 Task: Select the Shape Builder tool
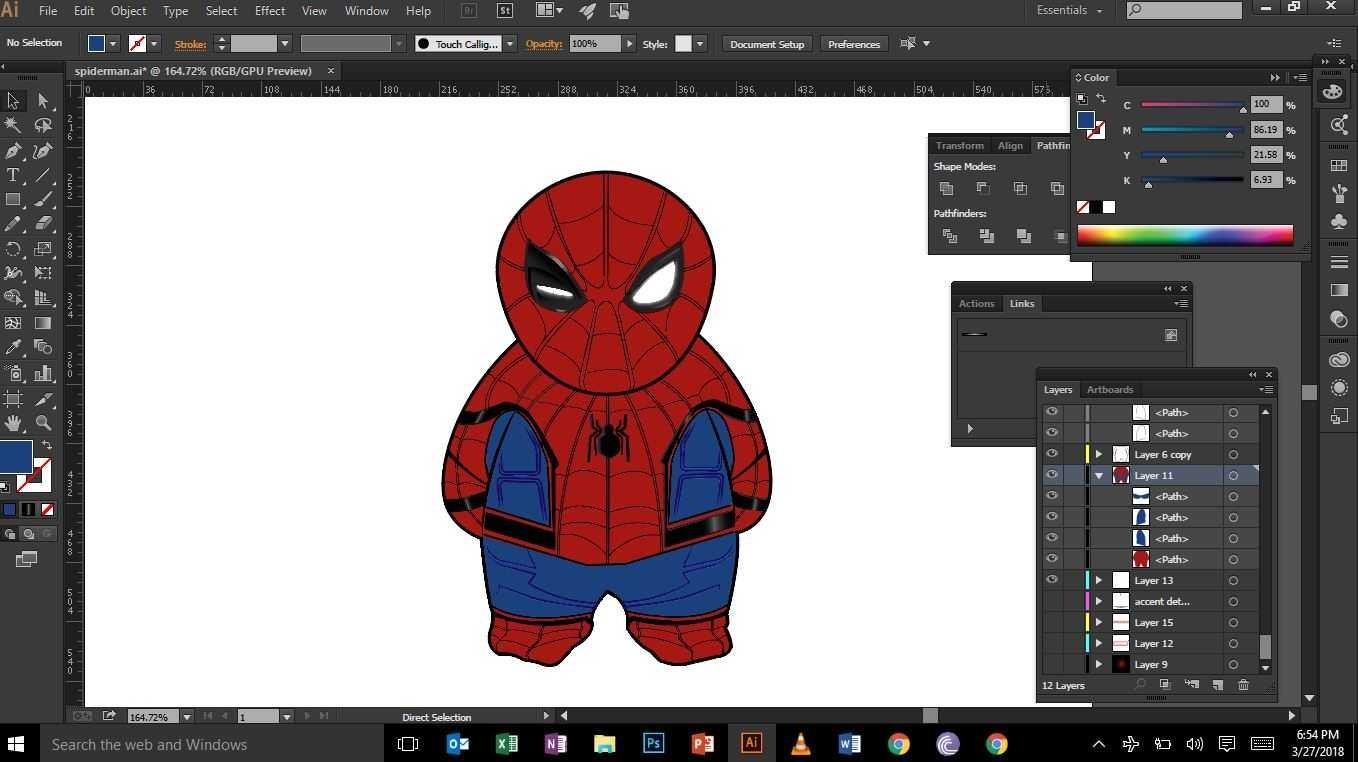[x=13, y=298]
